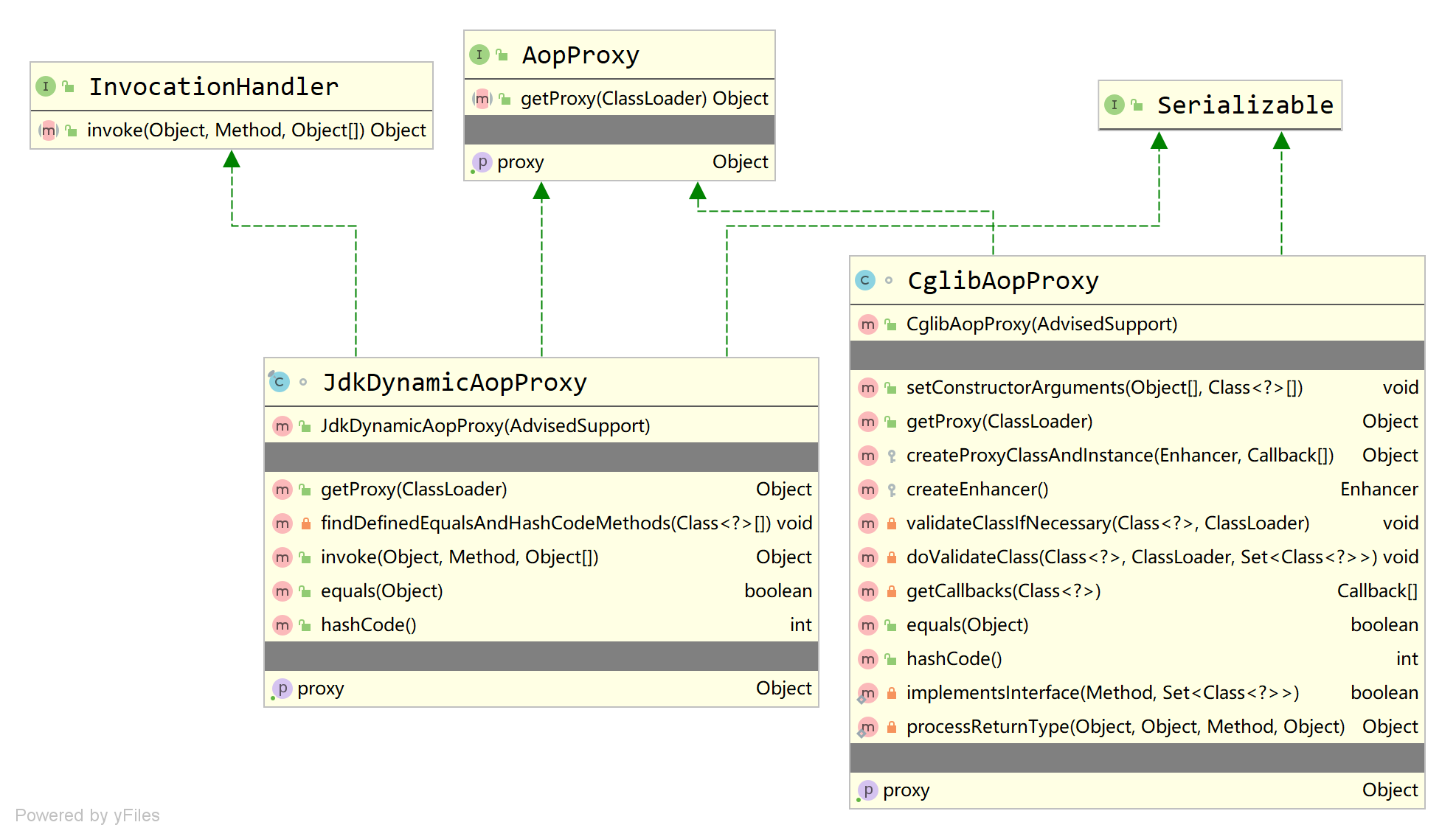Click the proxy property name in CglibAopProxy
Image resolution: width=1456 pixels, height=839 pixels.
(906, 791)
